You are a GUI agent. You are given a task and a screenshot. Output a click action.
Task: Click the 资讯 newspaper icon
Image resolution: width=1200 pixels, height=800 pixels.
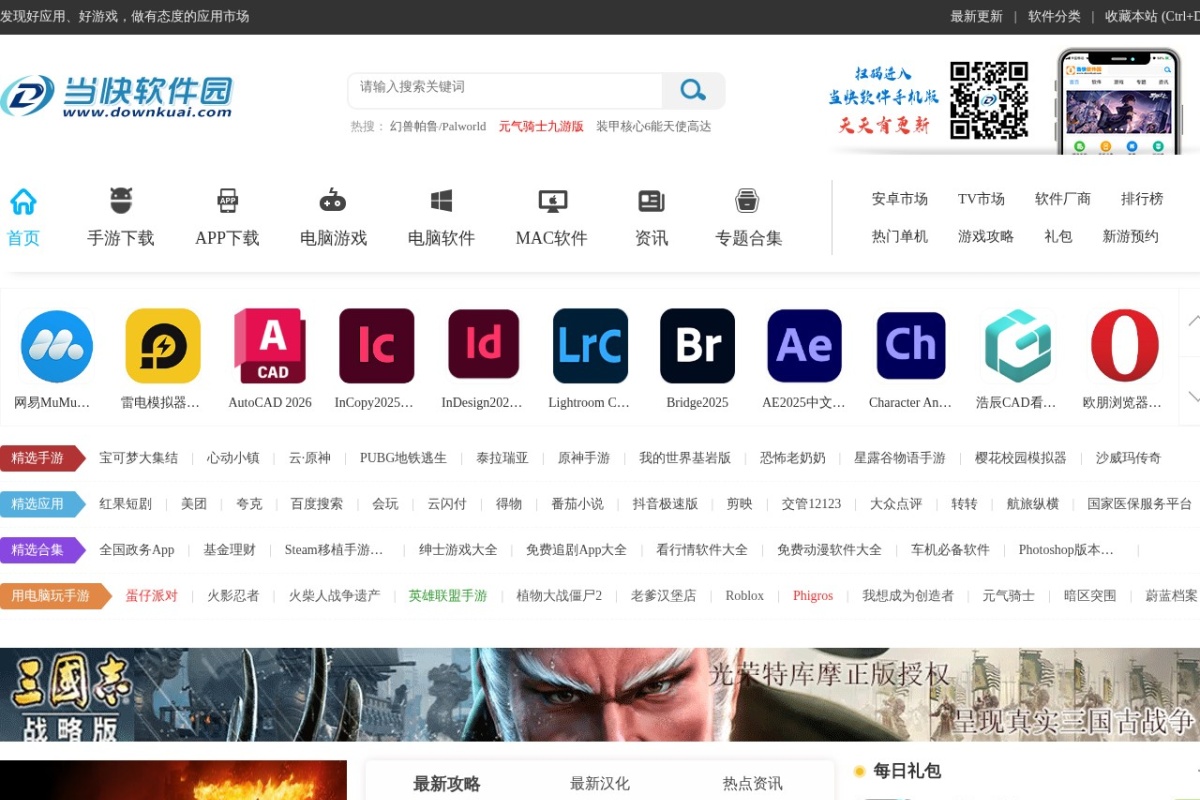click(651, 201)
